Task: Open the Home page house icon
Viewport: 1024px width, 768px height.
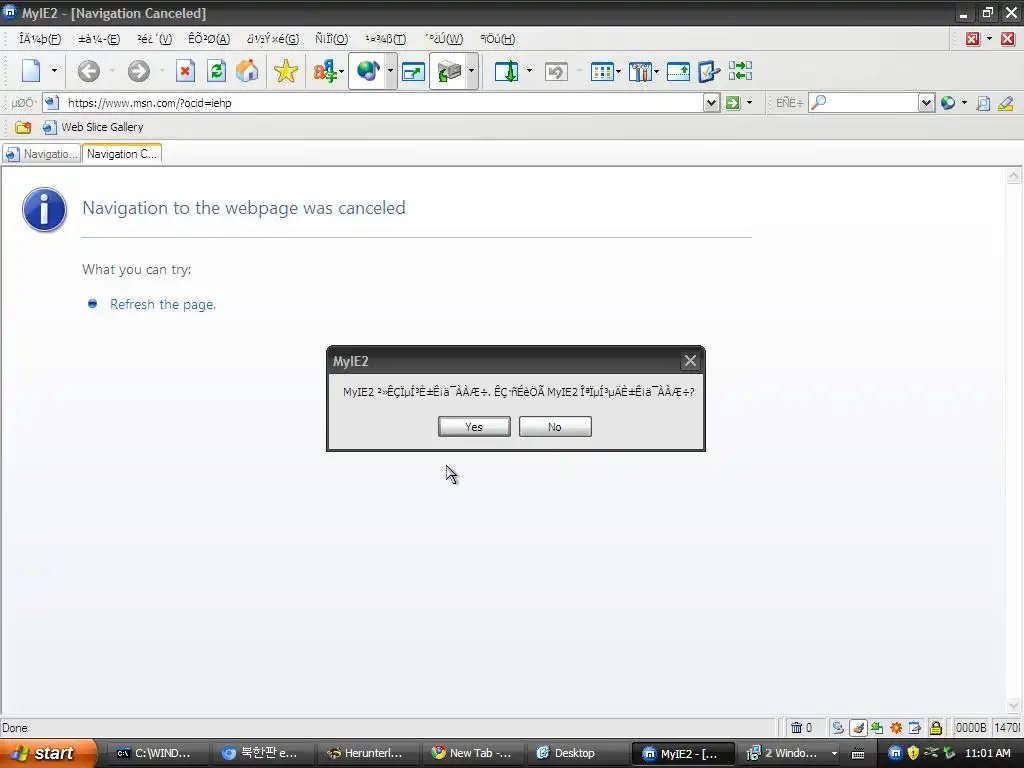Action: coord(248,71)
